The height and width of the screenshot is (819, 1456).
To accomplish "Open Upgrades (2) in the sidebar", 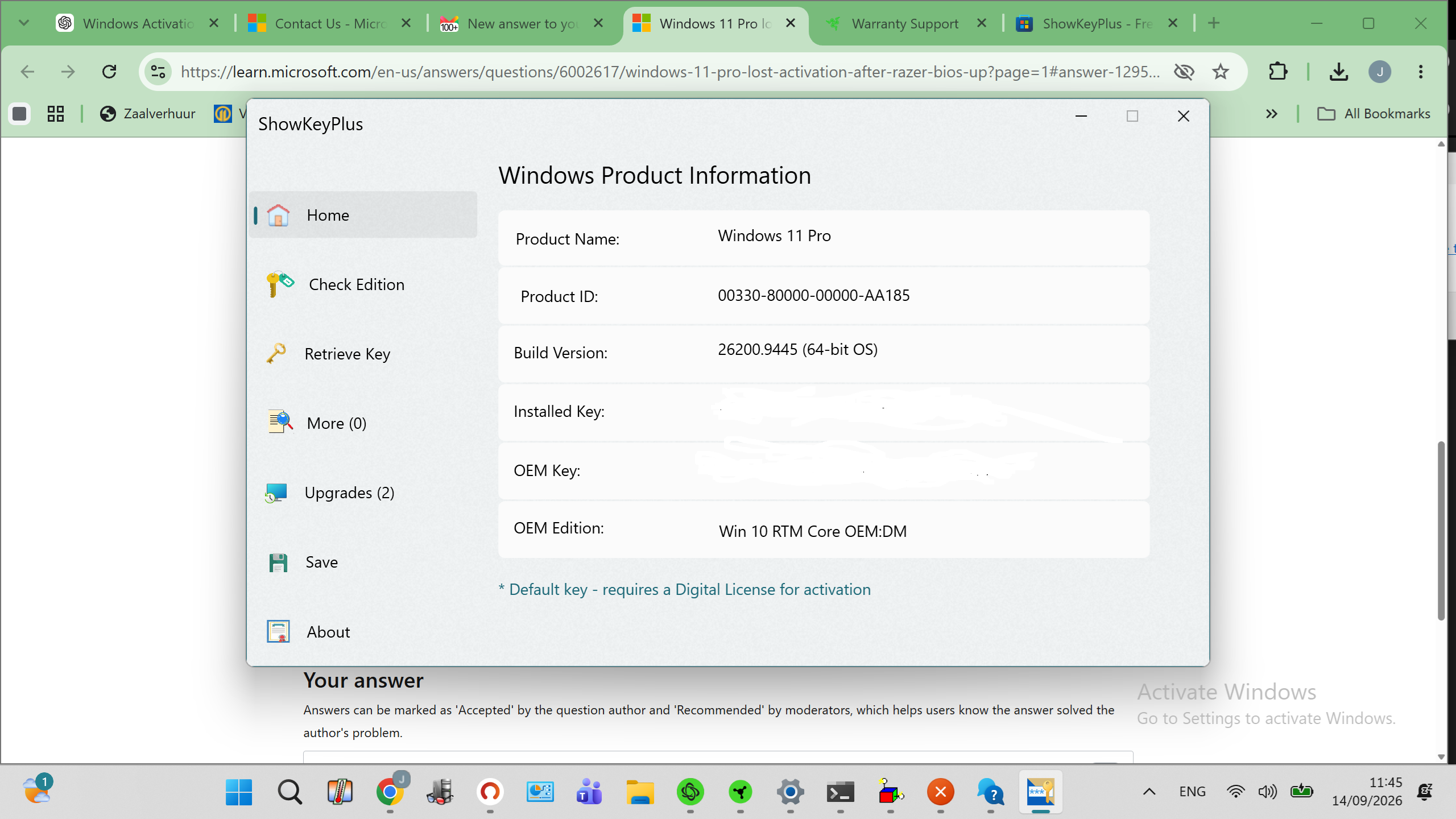I will (363, 493).
